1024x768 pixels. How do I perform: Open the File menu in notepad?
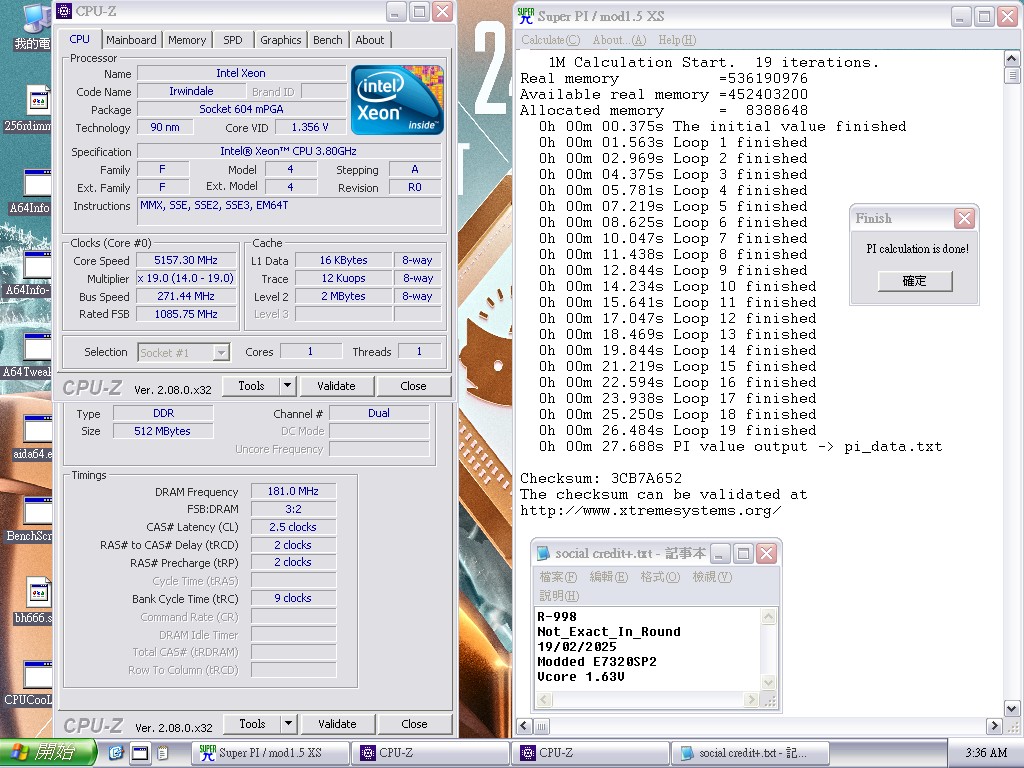click(x=558, y=577)
